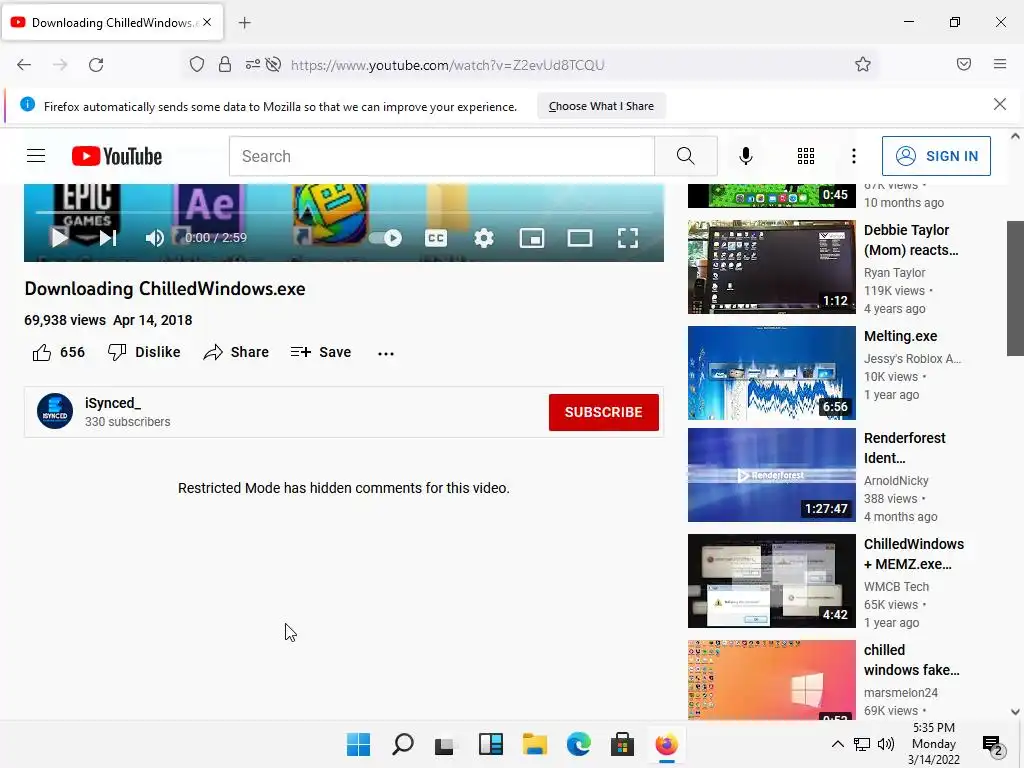The height and width of the screenshot is (768, 1024).
Task: Click the search magnifier button
Action: (686, 156)
